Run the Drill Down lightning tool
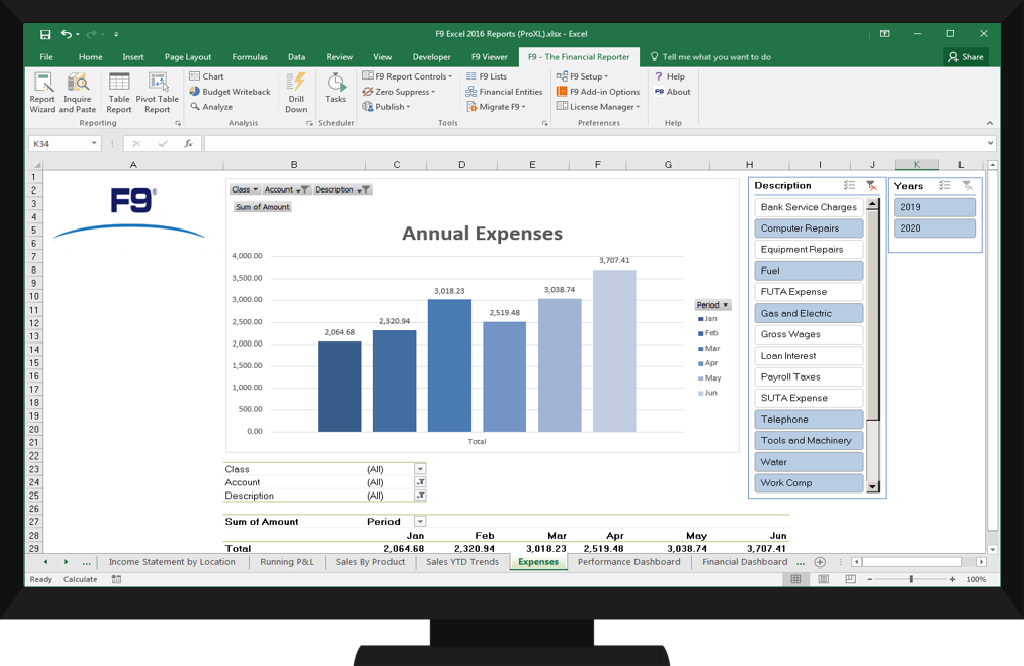This screenshot has width=1024, height=666. coord(296,92)
